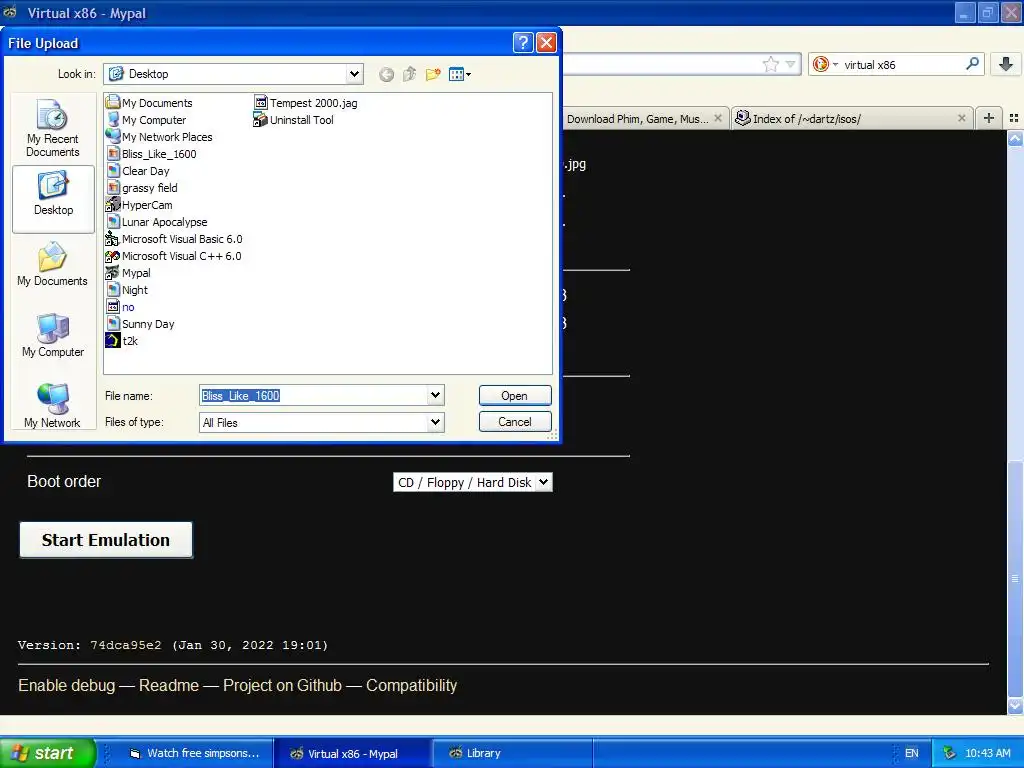Select the t2k file
Viewport: 1024px width, 768px height.
coord(122,340)
